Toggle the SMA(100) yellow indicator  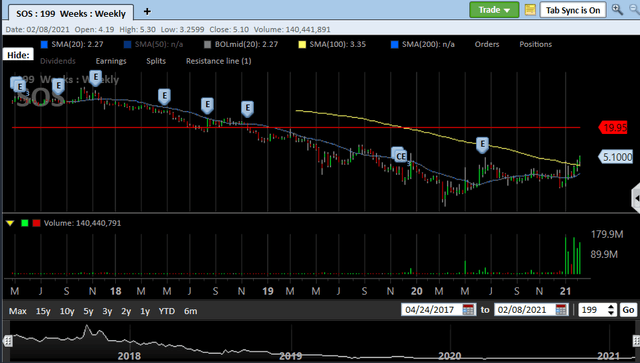[x=302, y=45]
